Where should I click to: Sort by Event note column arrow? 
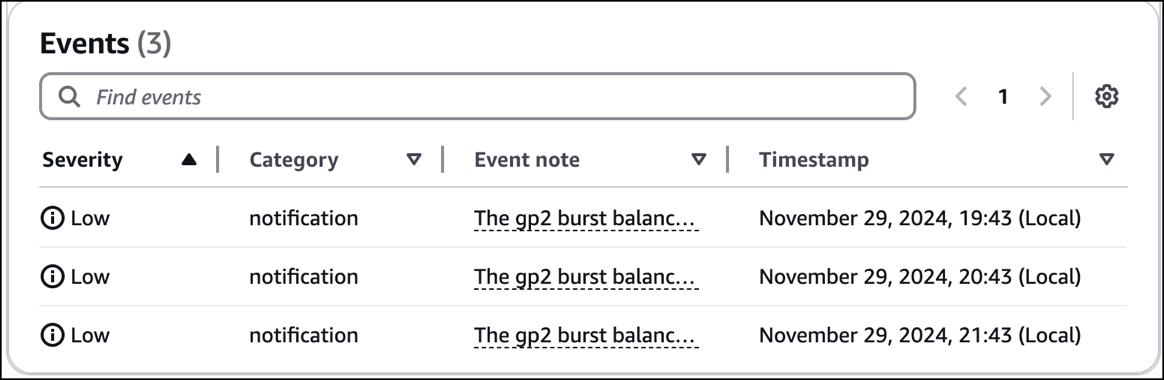[699, 160]
